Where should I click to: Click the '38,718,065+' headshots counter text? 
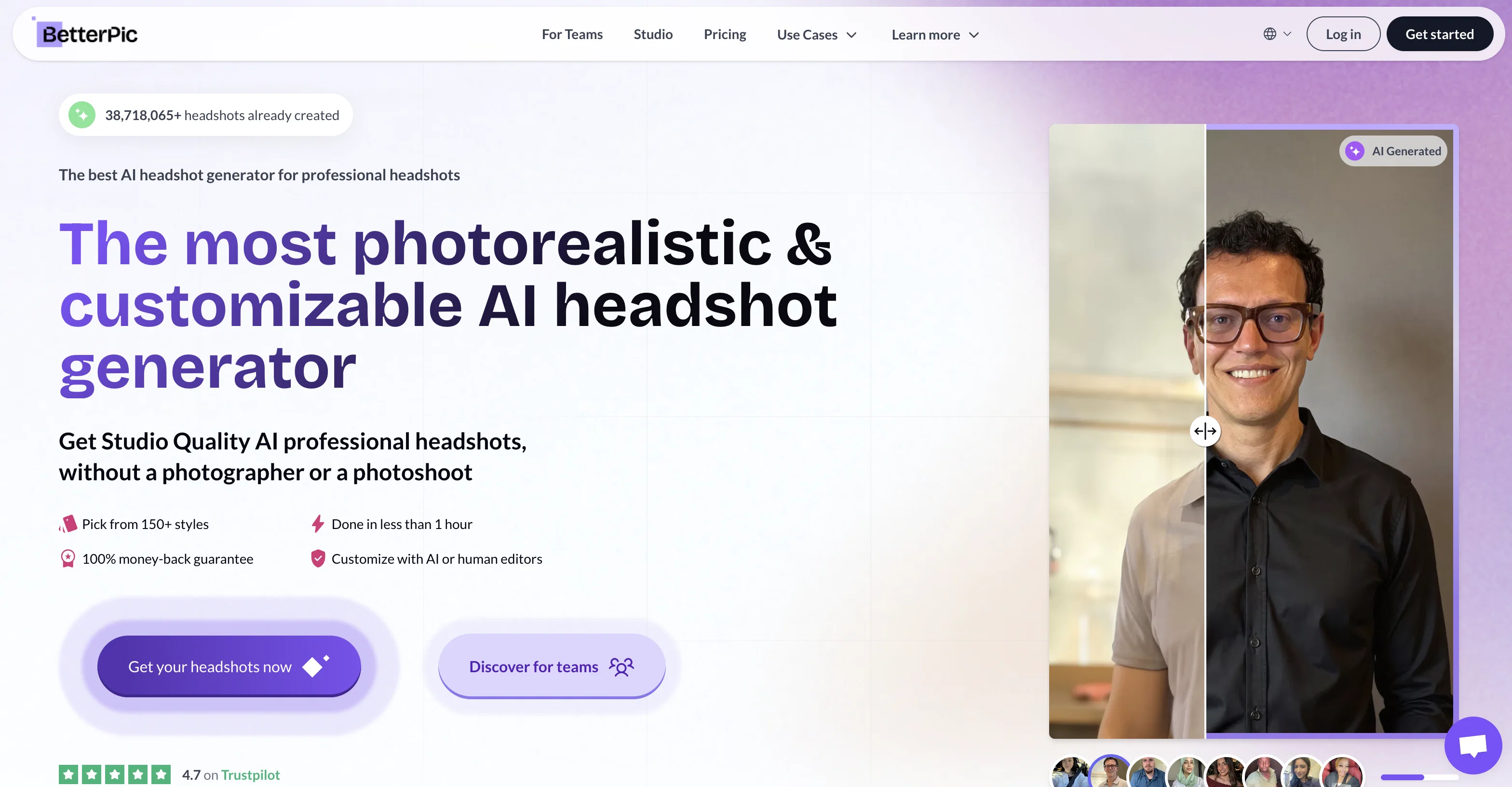(143, 115)
